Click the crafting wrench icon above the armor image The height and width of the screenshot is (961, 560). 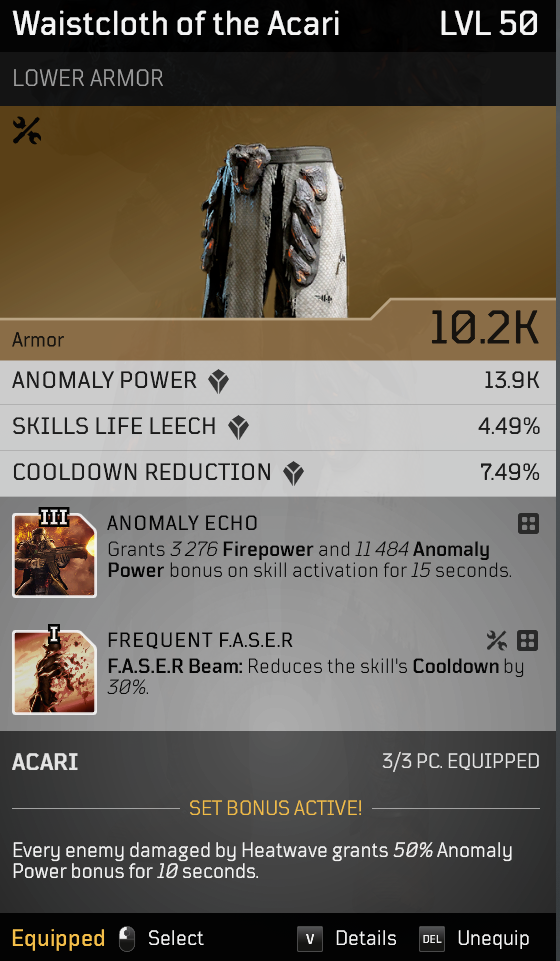[x=26, y=131]
